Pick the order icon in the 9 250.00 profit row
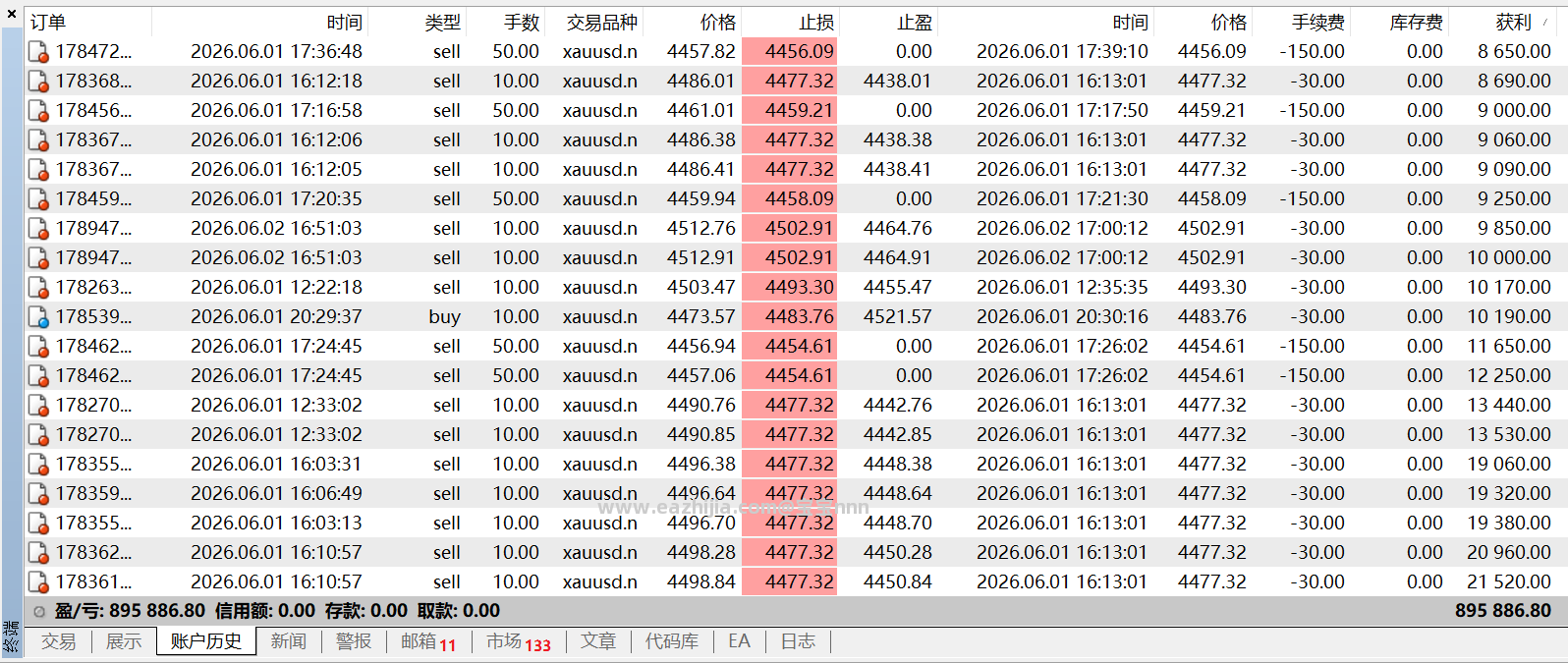This screenshot has height=663, width=1568. point(38,198)
